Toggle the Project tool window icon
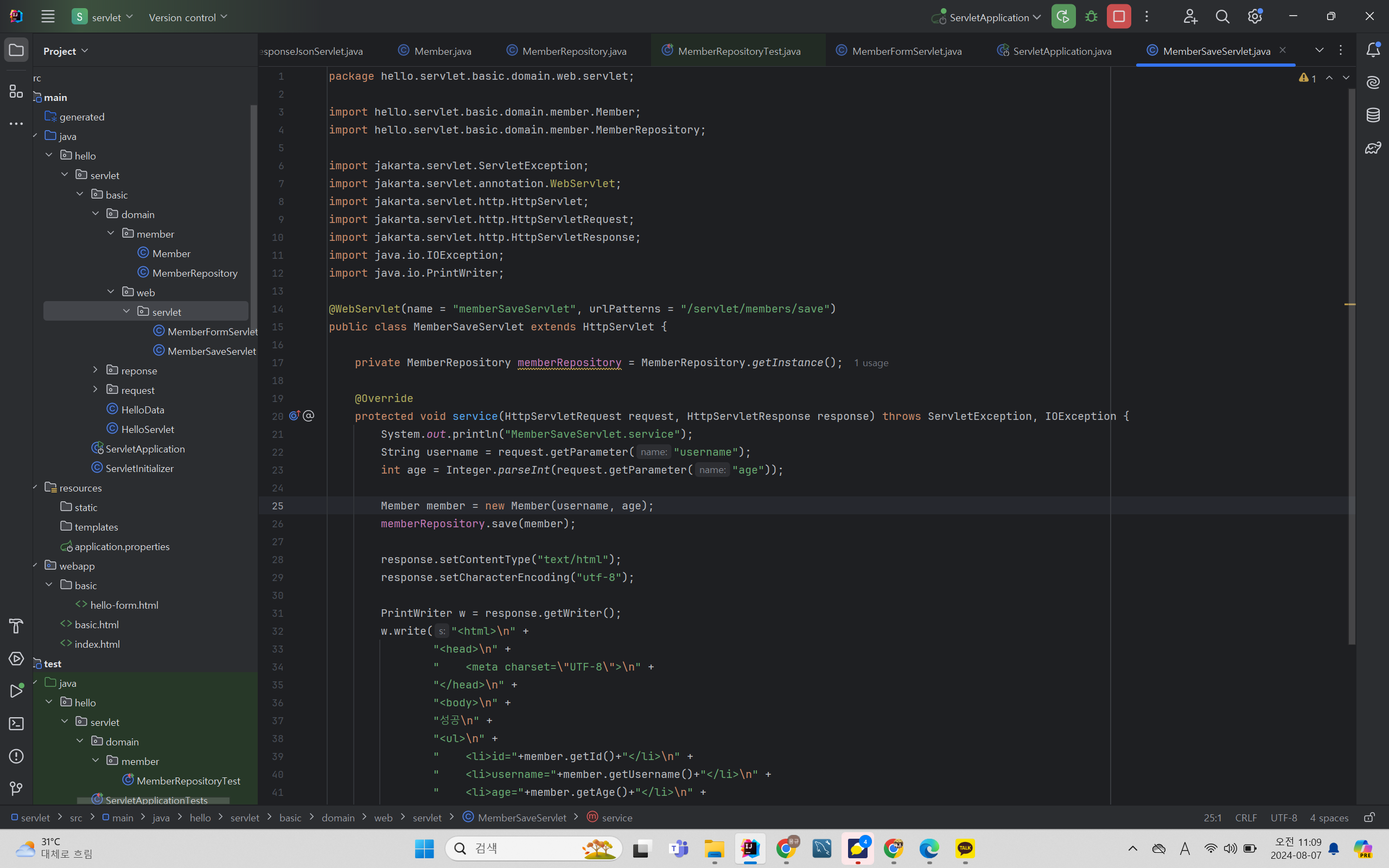 (x=16, y=50)
